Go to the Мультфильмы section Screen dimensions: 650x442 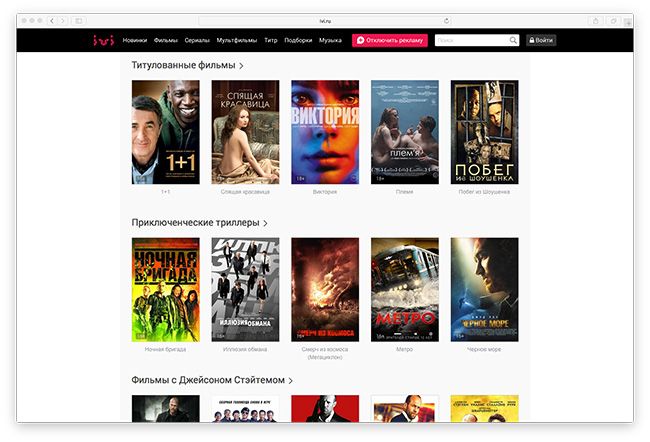click(x=237, y=40)
